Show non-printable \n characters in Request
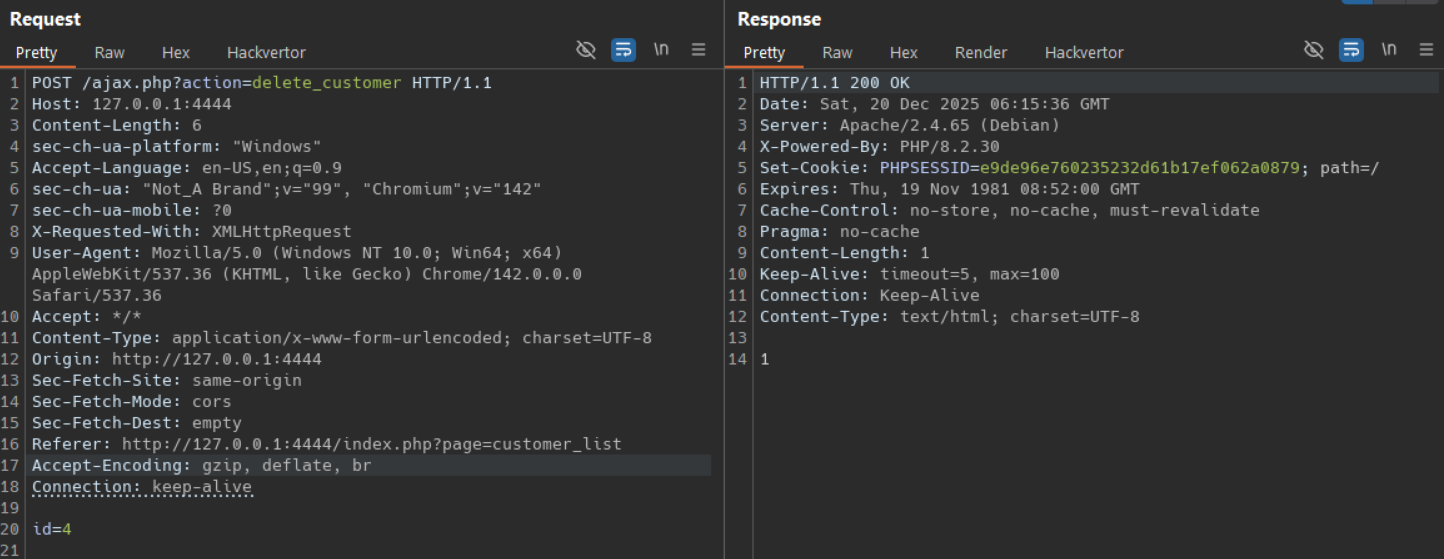The height and width of the screenshot is (559, 1444). [x=661, y=50]
